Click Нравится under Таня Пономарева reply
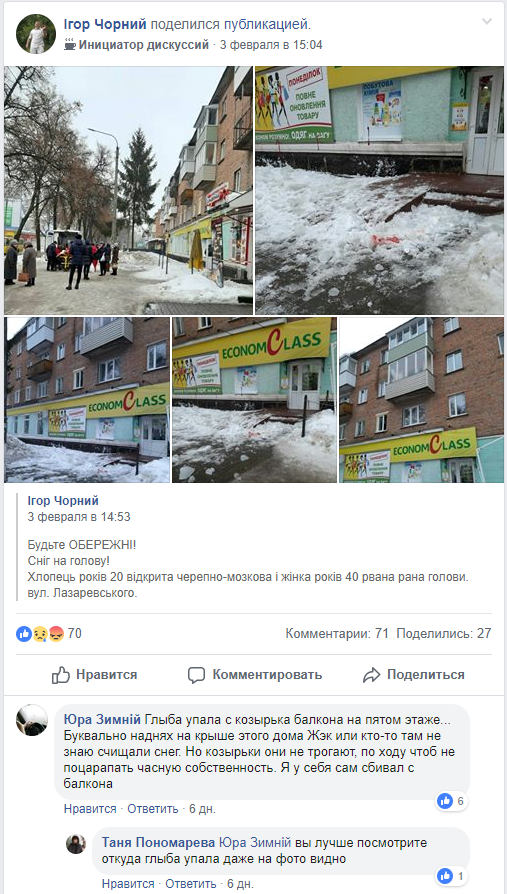 click(x=128, y=884)
